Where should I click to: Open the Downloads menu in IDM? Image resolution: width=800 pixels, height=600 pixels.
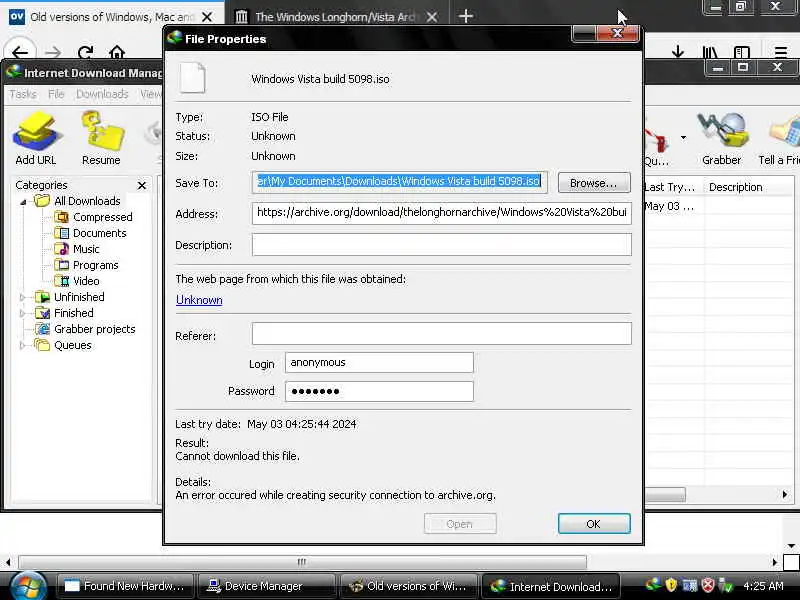(102, 94)
